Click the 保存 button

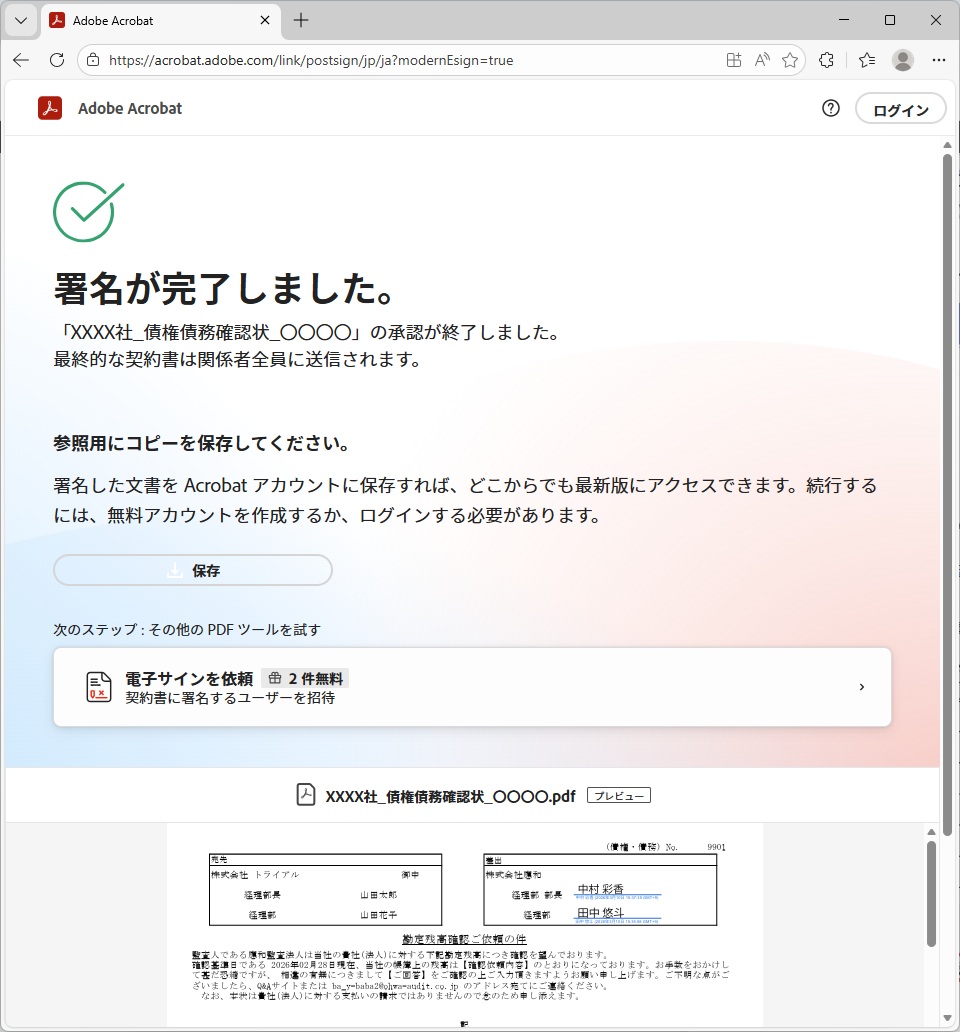point(193,570)
